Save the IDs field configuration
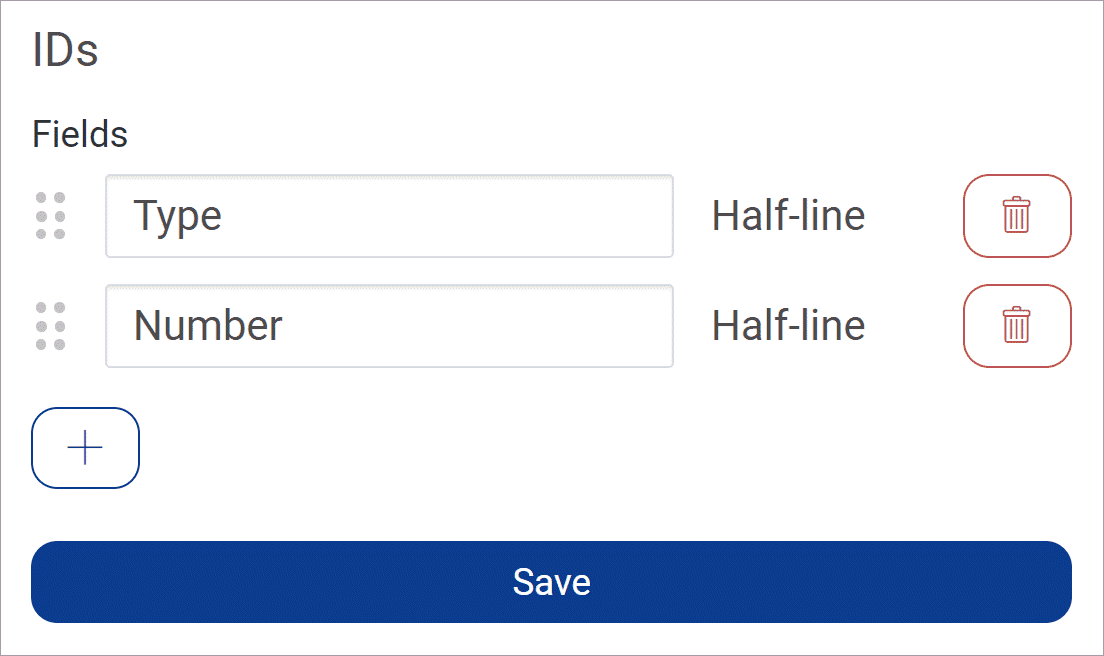The height and width of the screenshot is (656, 1104). [x=551, y=582]
